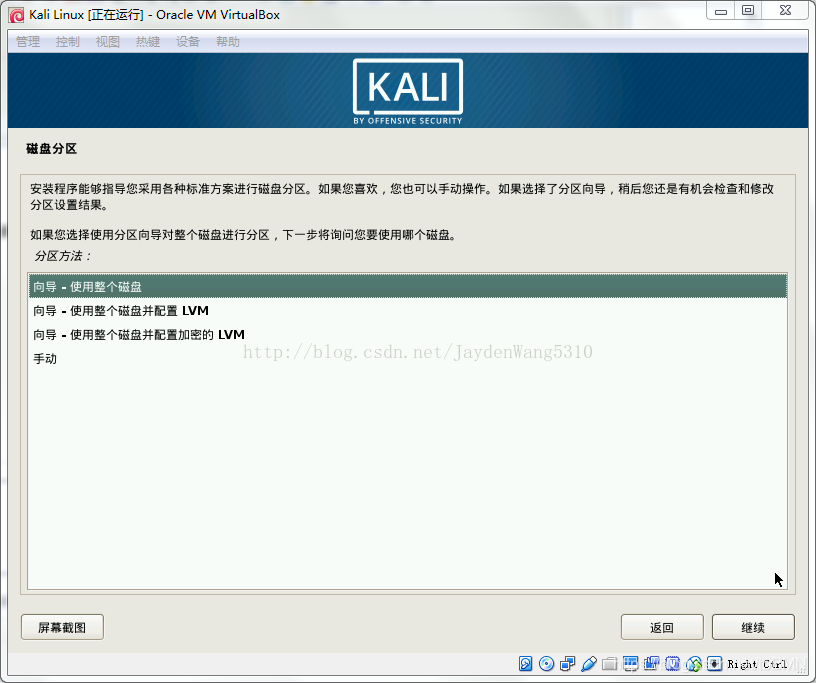Image resolution: width=816 pixels, height=683 pixels.
Task: Minimize the VirtualBox window
Action: [721, 11]
